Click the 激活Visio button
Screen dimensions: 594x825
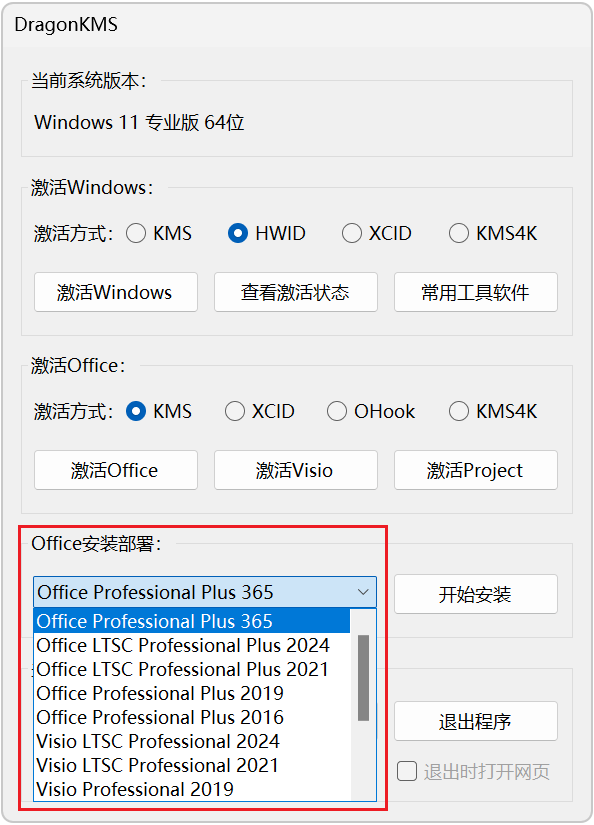pyautogui.click(x=296, y=470)
